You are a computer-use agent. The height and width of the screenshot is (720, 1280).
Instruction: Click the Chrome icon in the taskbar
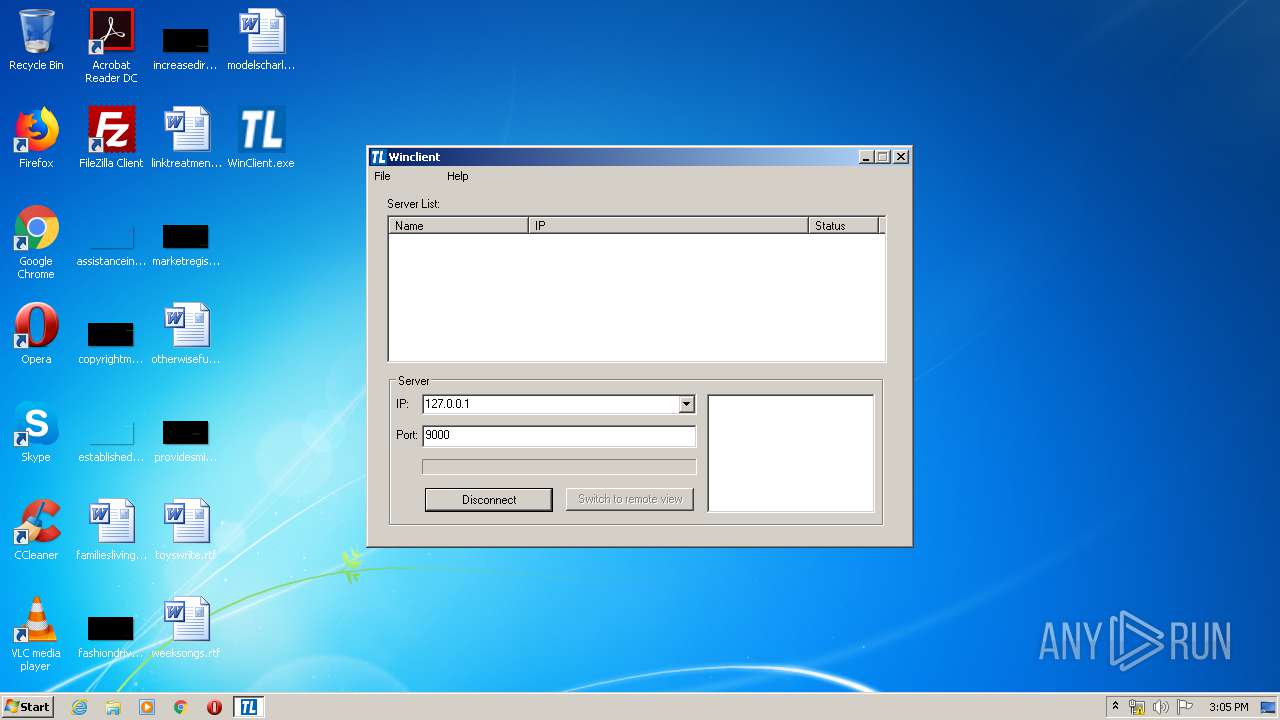[181, 707]
